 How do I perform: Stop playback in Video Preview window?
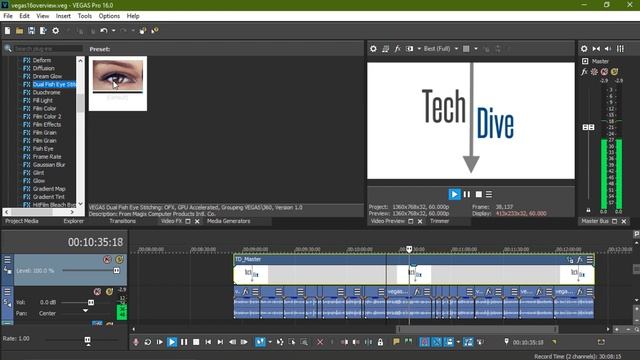(x=479, y=194)
